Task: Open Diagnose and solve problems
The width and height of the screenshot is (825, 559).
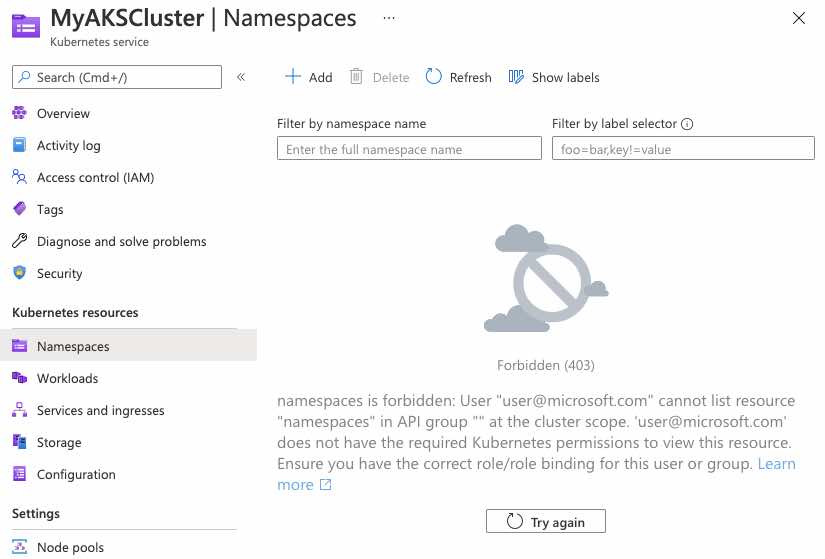Action: tap(121, 242)
